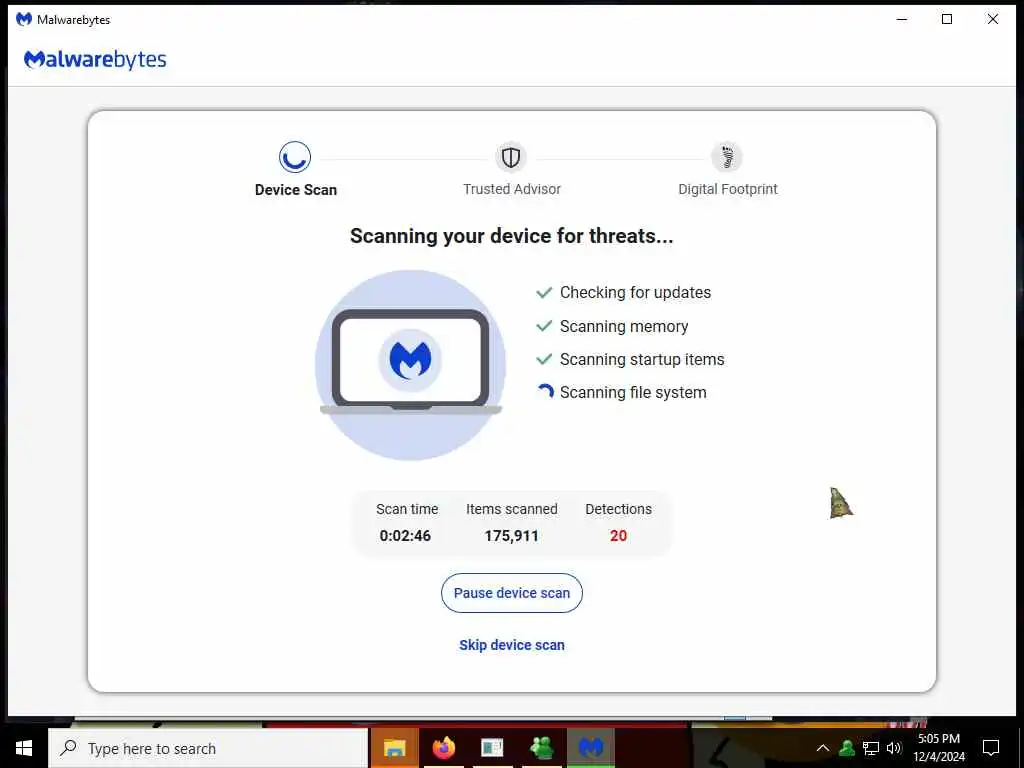The image size is (1024, 768).
Task: Open the clock showing 5:05 PM
Action: 939,748
